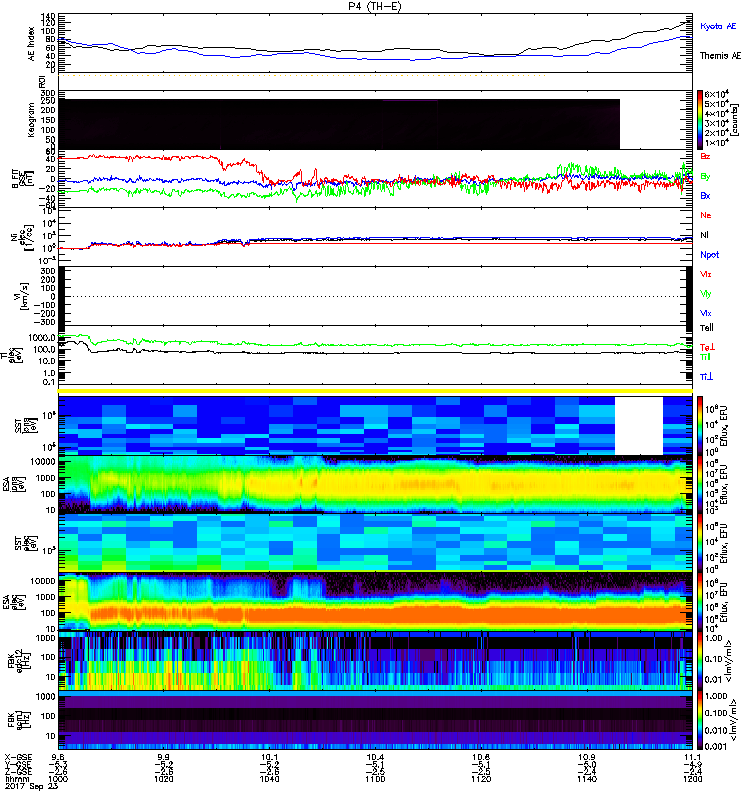
Task: Click the ESA ion Eflux color bar
Action: [700, 484]
